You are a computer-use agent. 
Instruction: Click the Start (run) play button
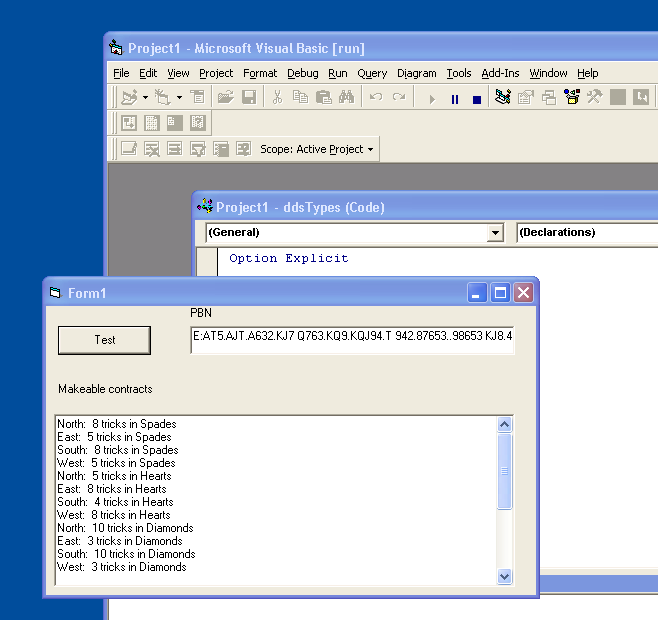(432, 99)
